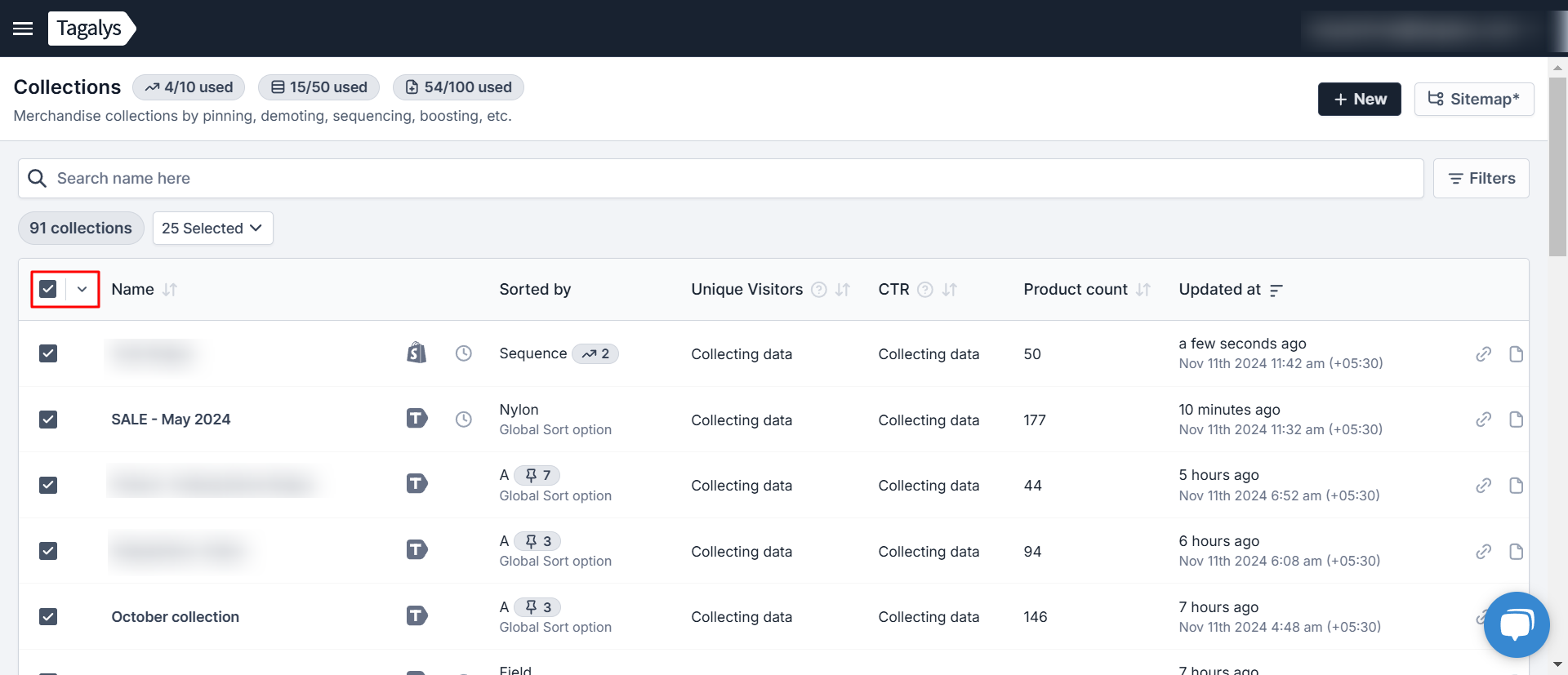The height and width of the screenshot is (675, 1568).
Task: Open the hamburger navigation menu
Action: pyautogui.click(x=23, y=29)
